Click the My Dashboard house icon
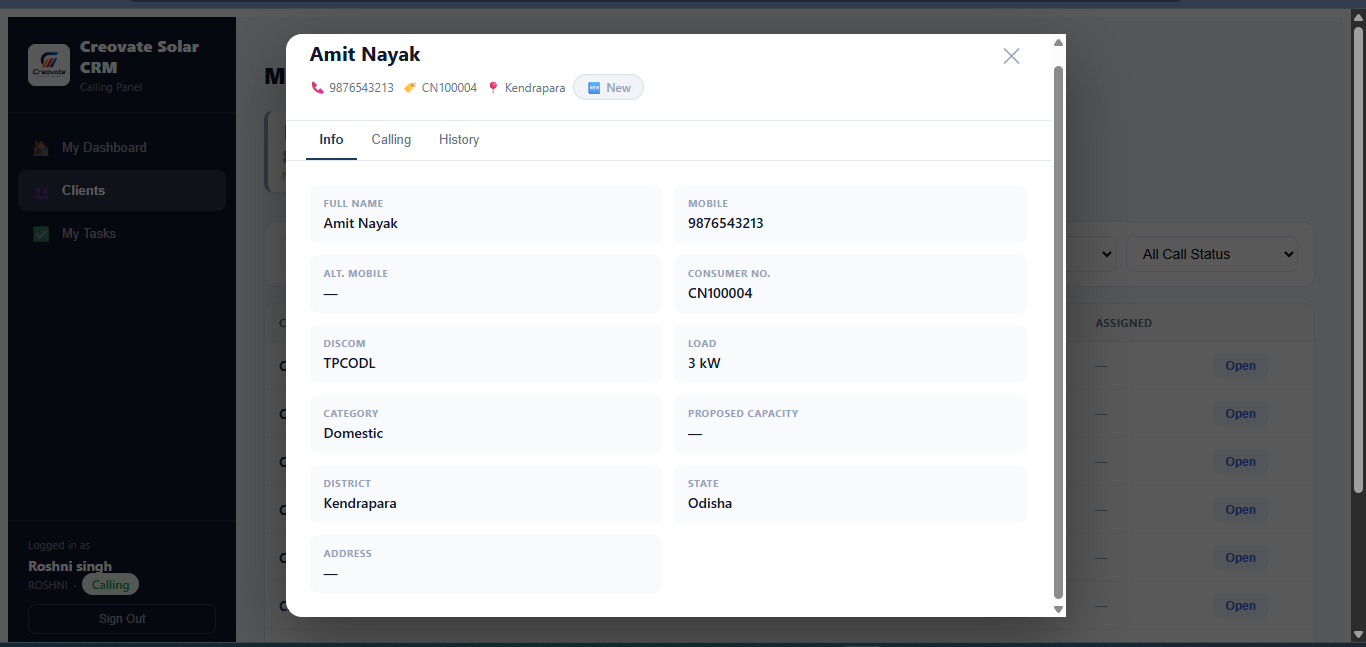1366x647 pixels. pos(41,148)
